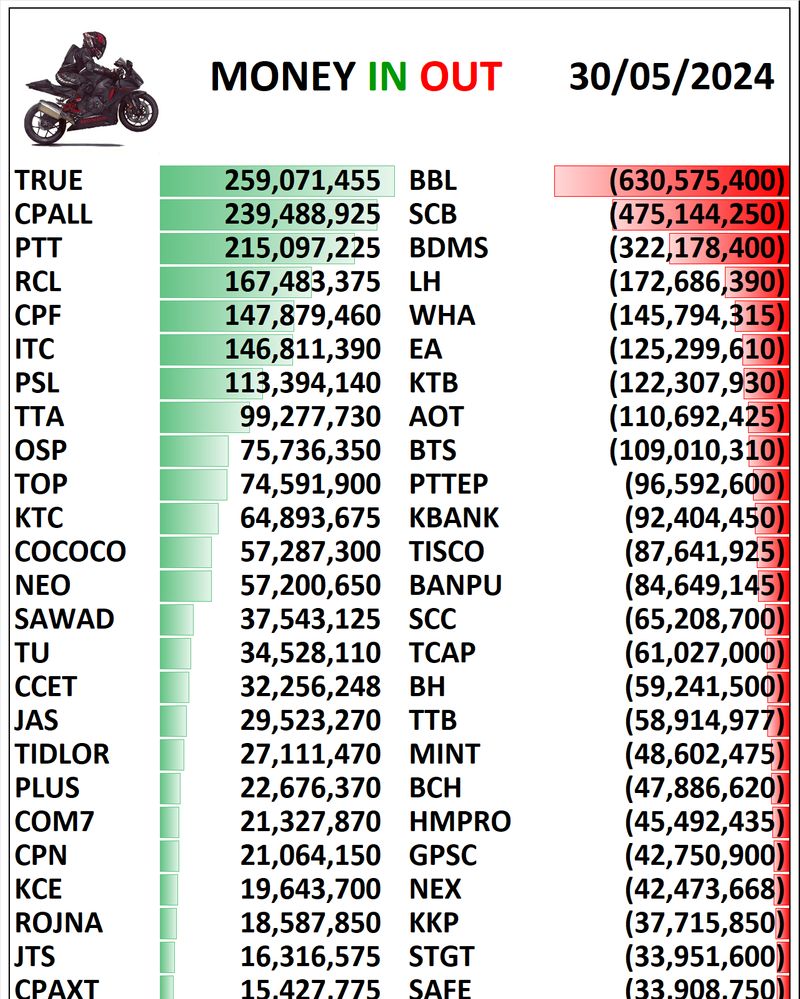Click the HMPRO ticker label
This screenshot has height=999, width=800.
[460, 822]
